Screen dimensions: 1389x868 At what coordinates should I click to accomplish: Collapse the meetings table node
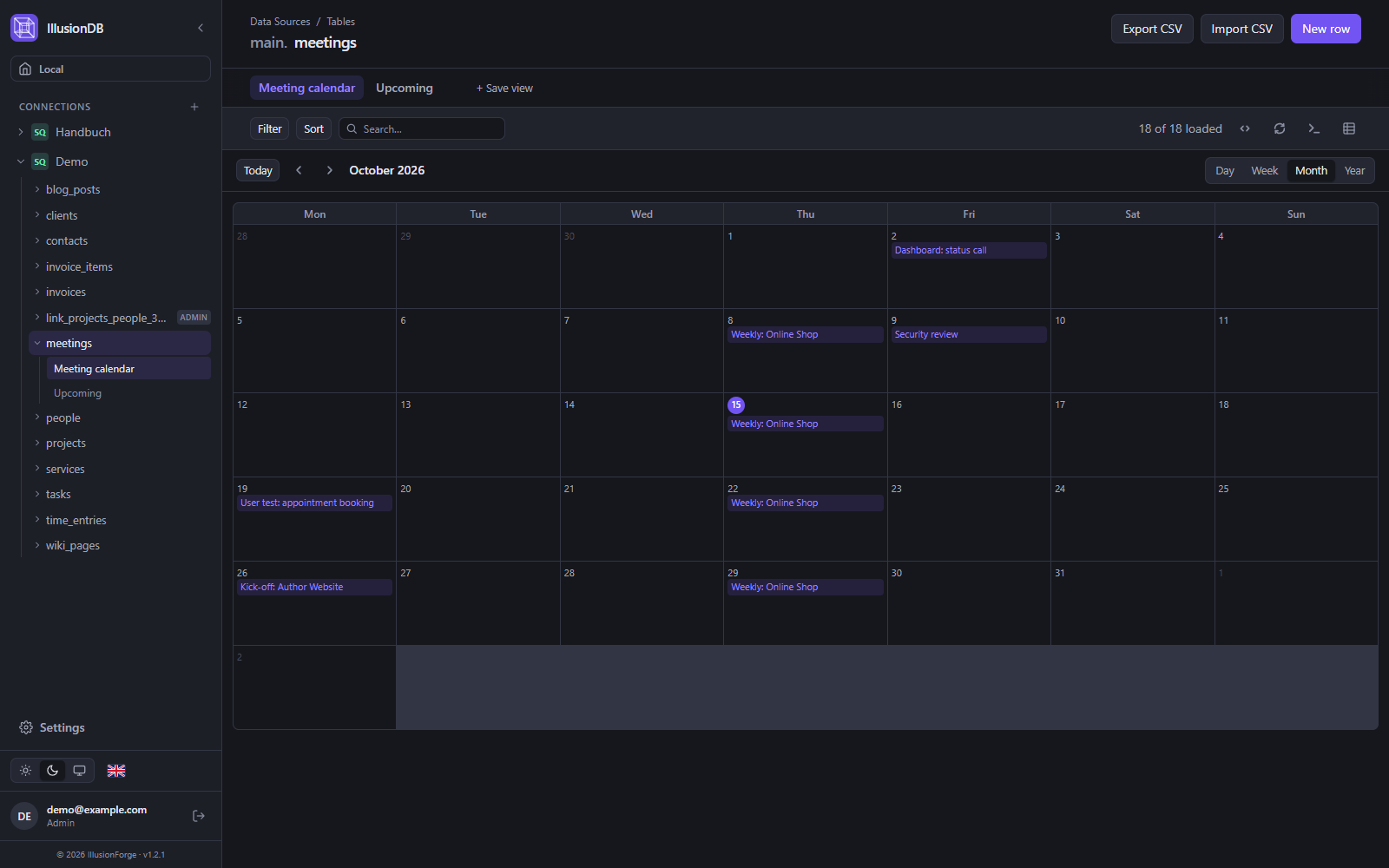[x=37, y=343]
